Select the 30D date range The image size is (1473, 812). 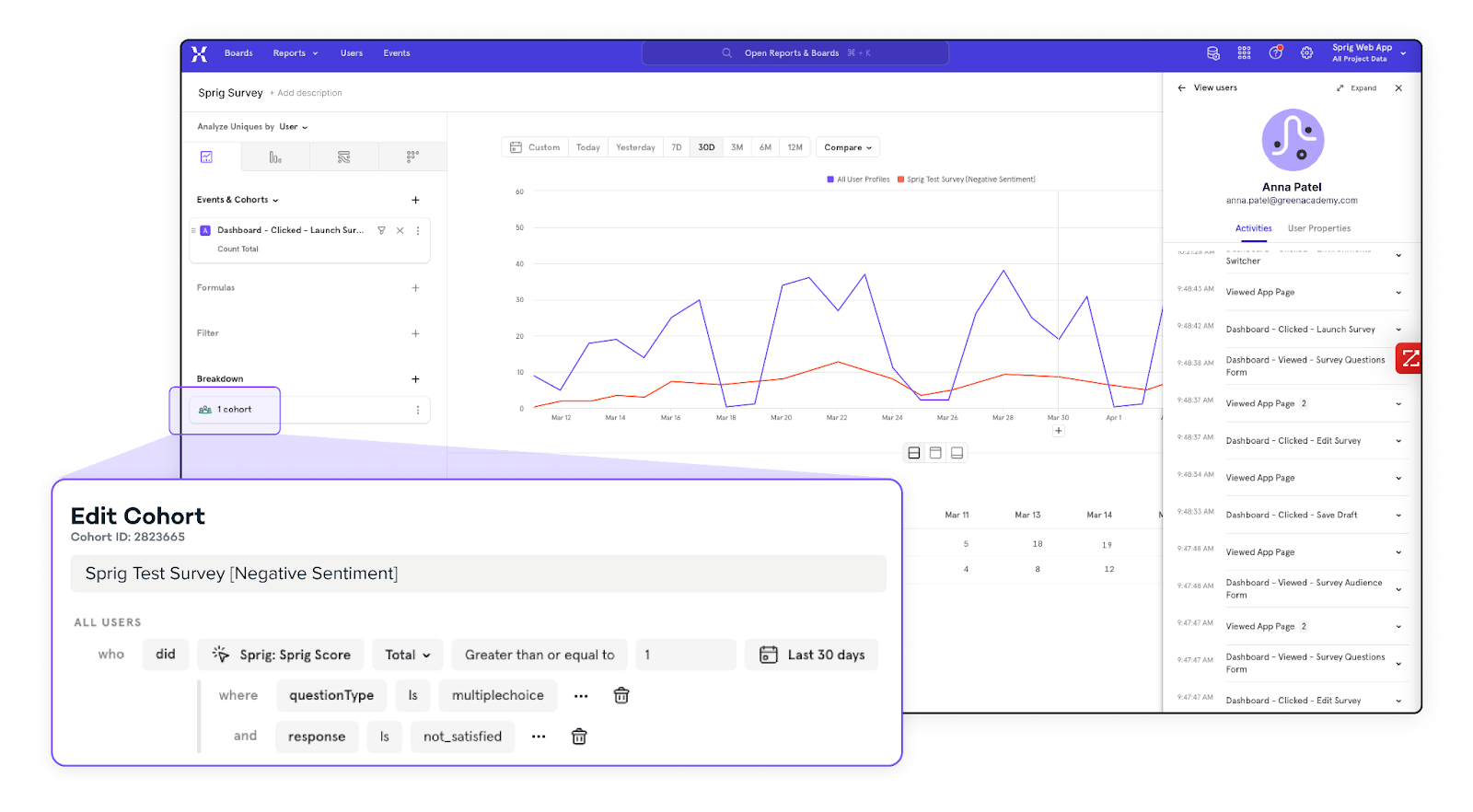[x=706, y=147]
